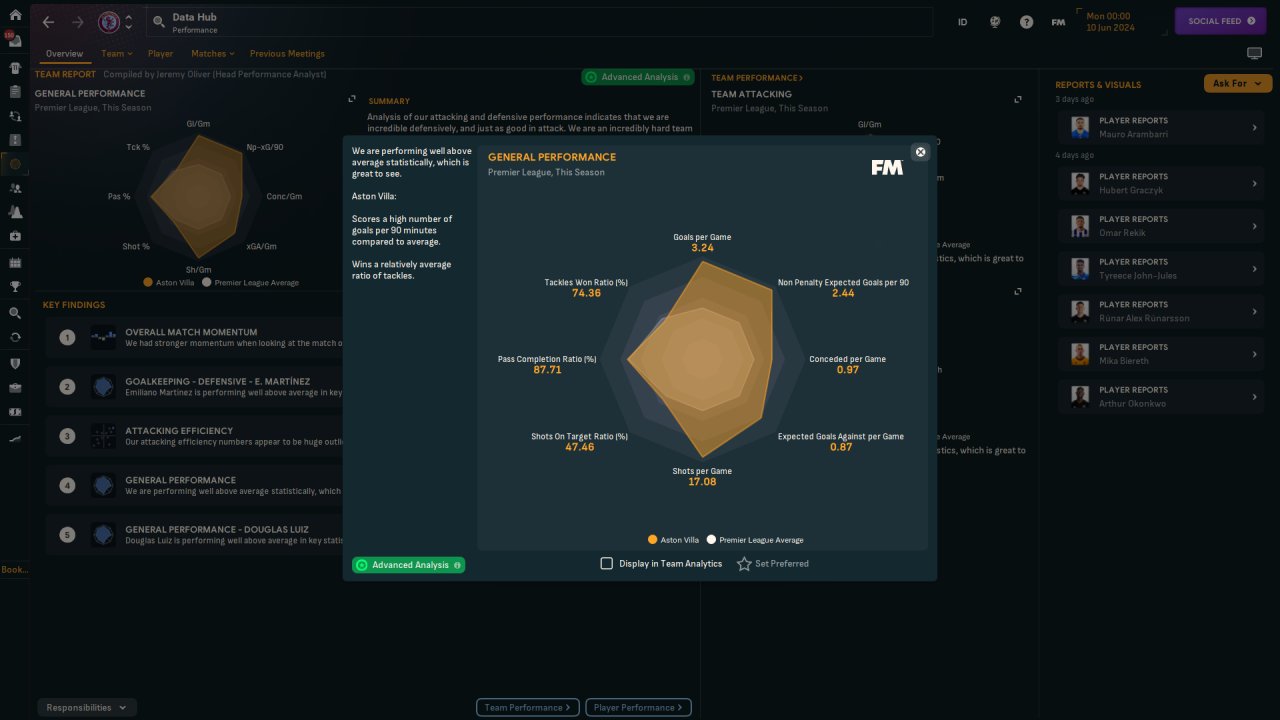Click the Aston Villa orange legend swatch in popup
The height and width of the screenshot is (720, 1280).
coord(653,539)
